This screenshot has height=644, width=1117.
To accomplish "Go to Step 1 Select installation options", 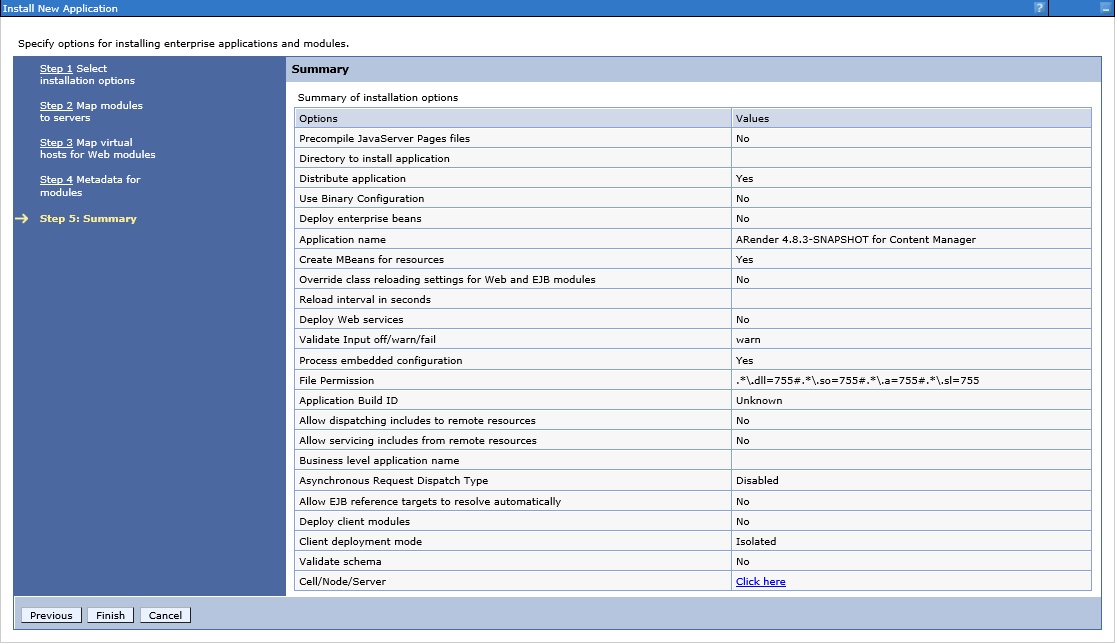I will point(56,69).
